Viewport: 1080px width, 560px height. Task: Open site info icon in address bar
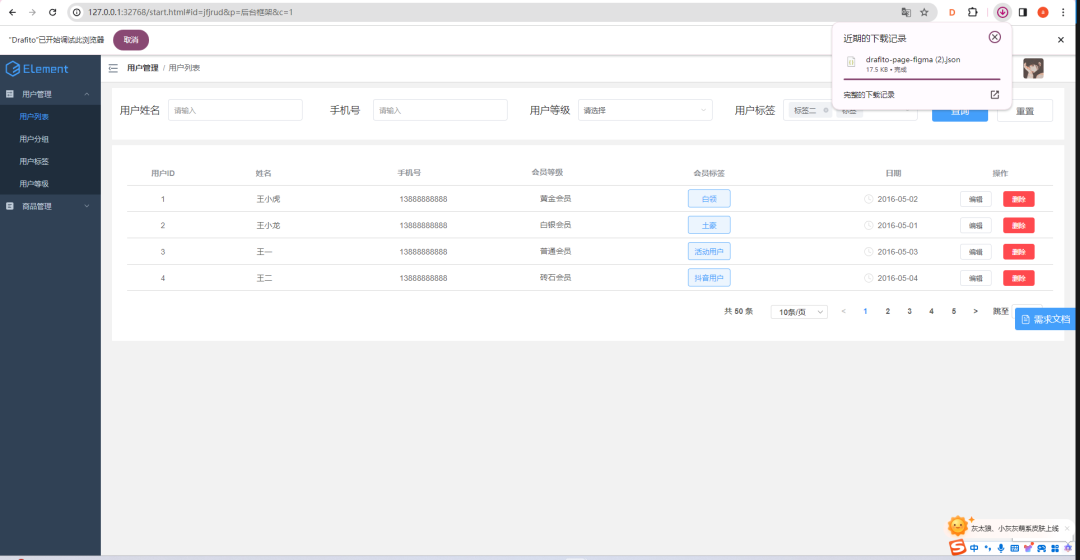point(76,12)
